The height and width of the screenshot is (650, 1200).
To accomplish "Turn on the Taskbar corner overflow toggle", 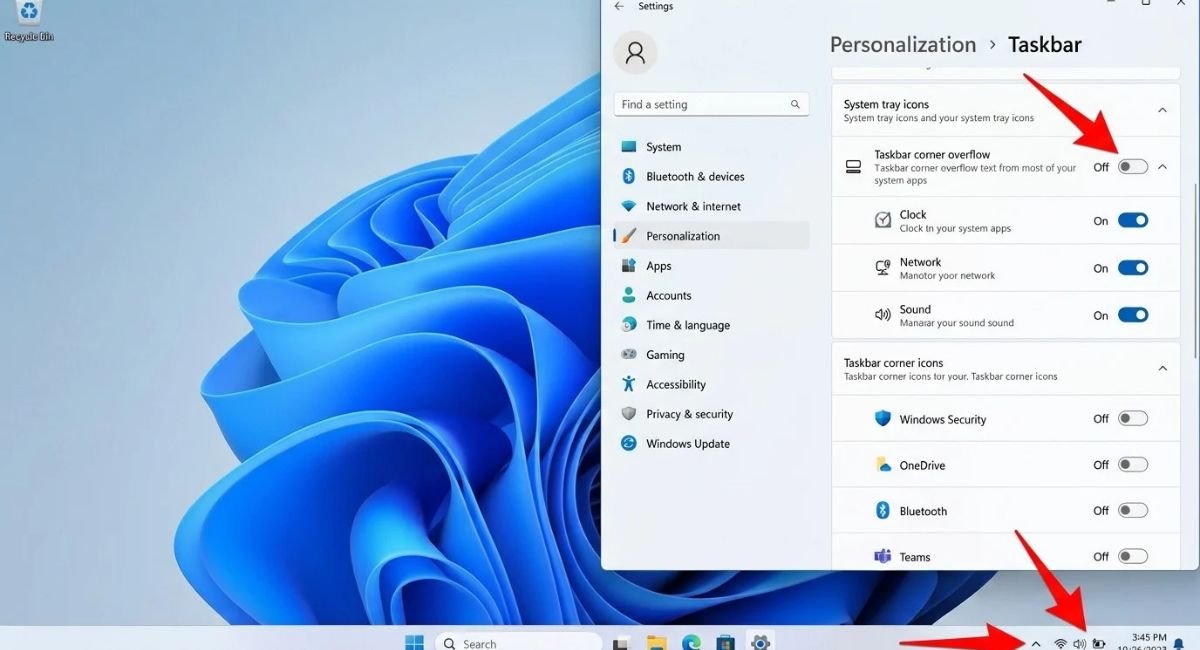I will tap(1133, 167).
